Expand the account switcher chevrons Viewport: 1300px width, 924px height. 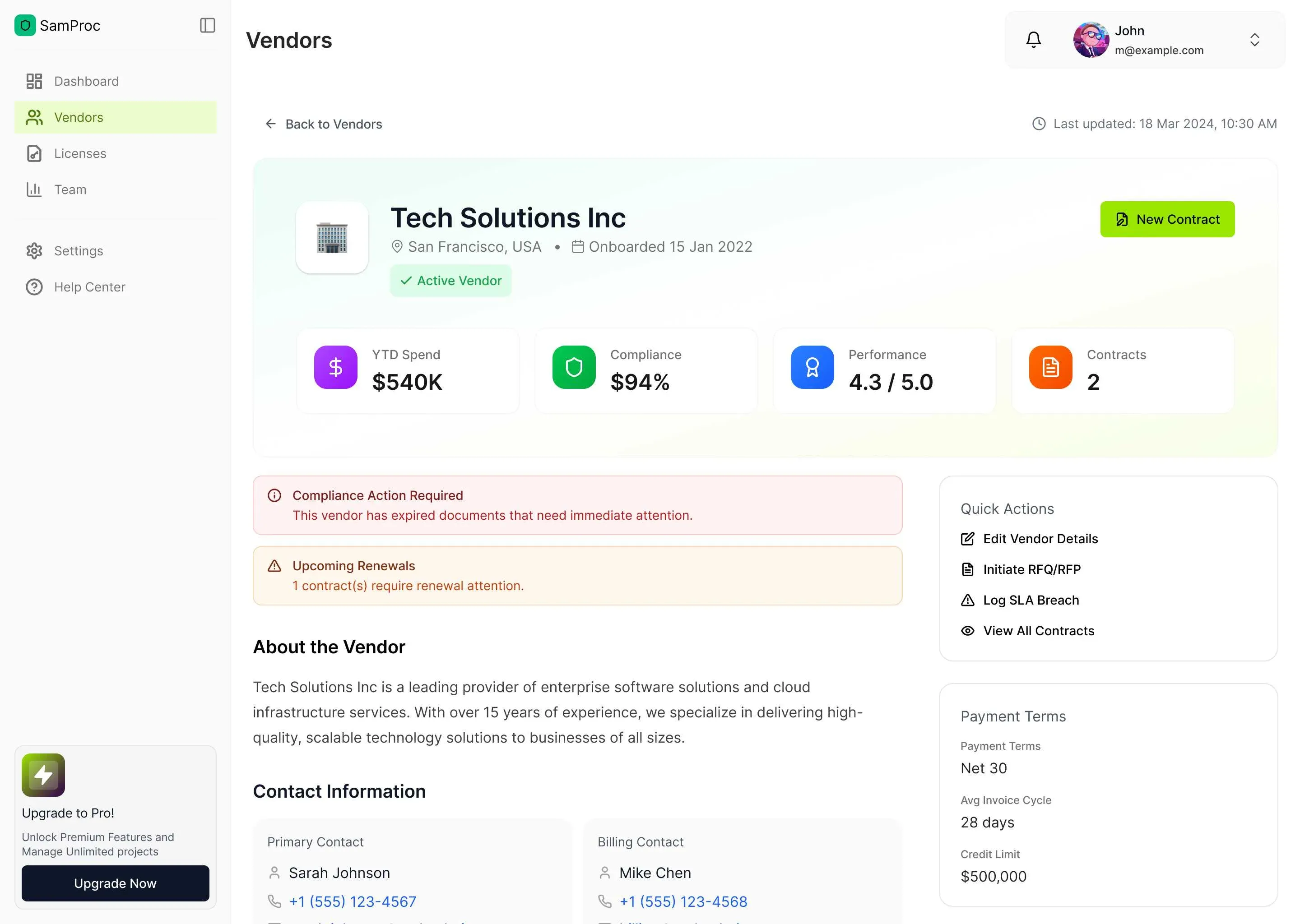click(1254, 40)
